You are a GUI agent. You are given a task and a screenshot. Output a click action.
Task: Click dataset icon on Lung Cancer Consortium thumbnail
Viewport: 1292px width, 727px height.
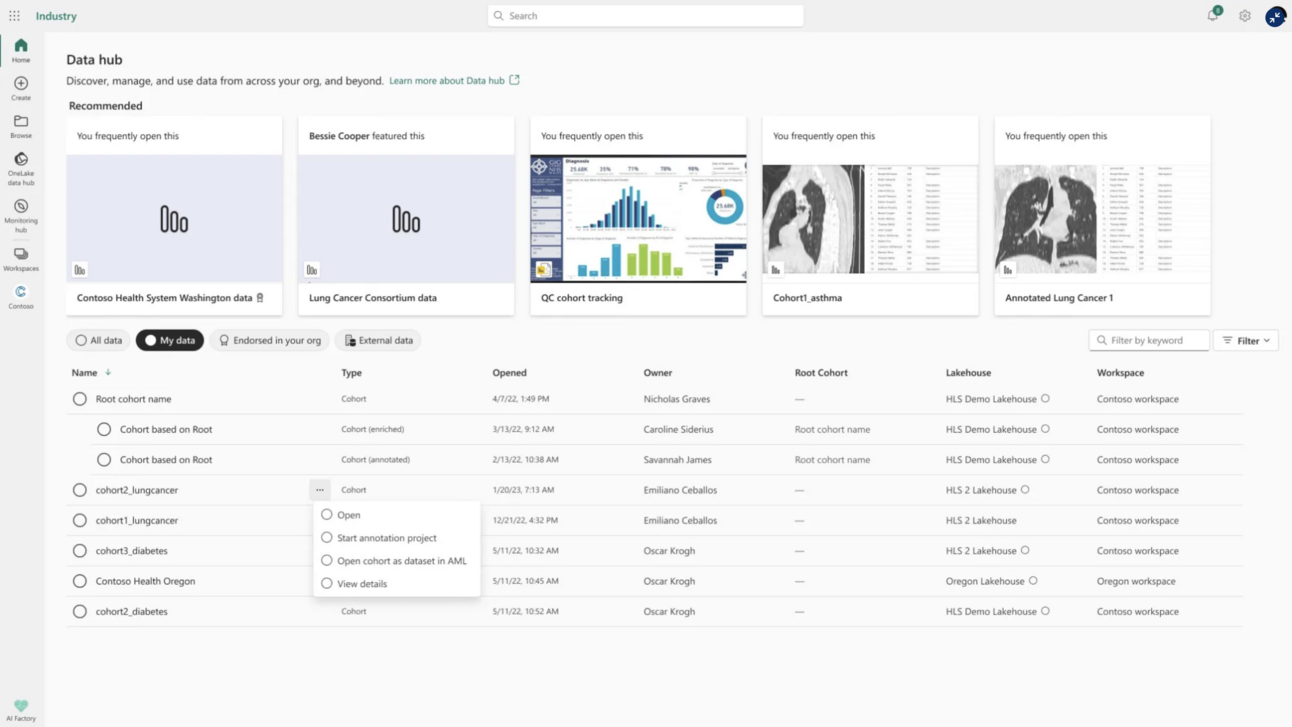[312, 270]
